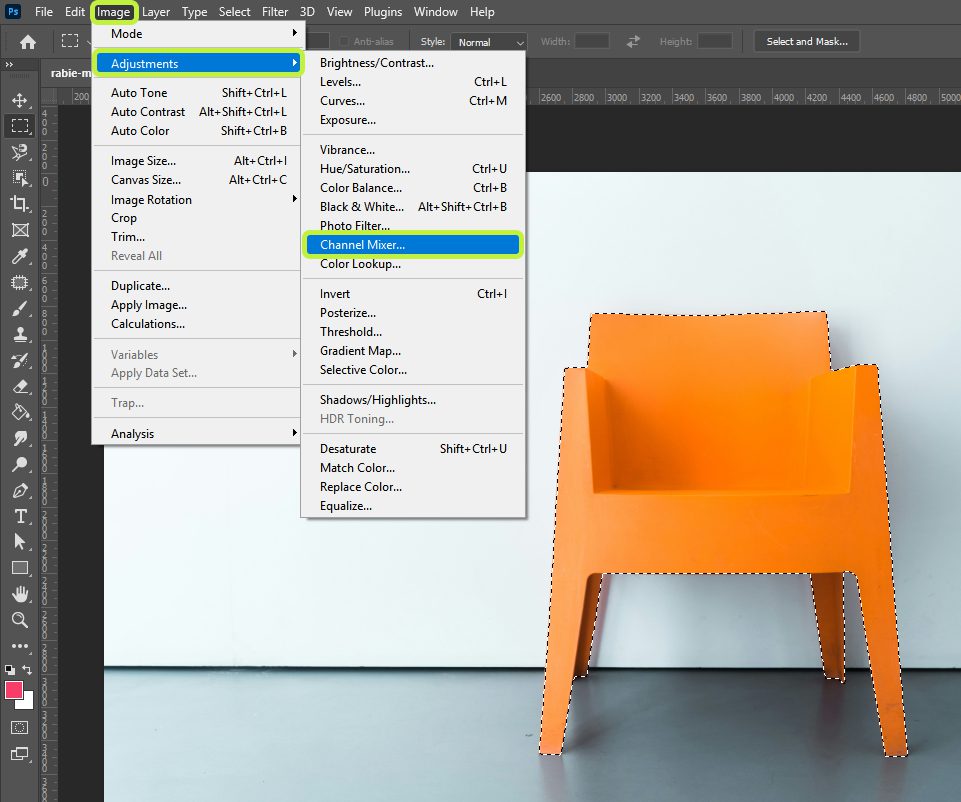The image size is (961, 802).
Task: Expand the Variables submenu
Action: tap(196, 354)
